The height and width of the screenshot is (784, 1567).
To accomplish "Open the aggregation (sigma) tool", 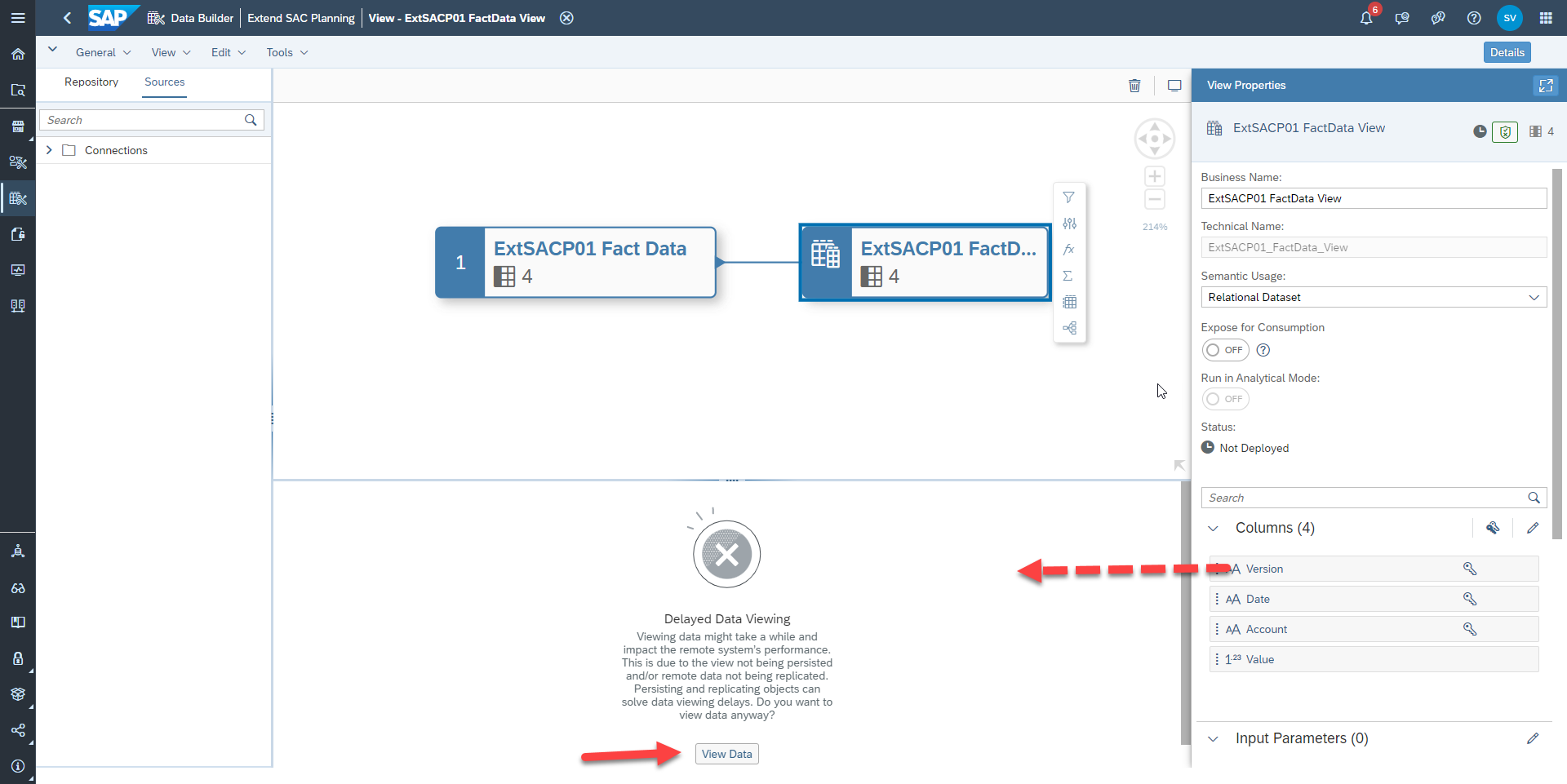I will (1070, 276).
